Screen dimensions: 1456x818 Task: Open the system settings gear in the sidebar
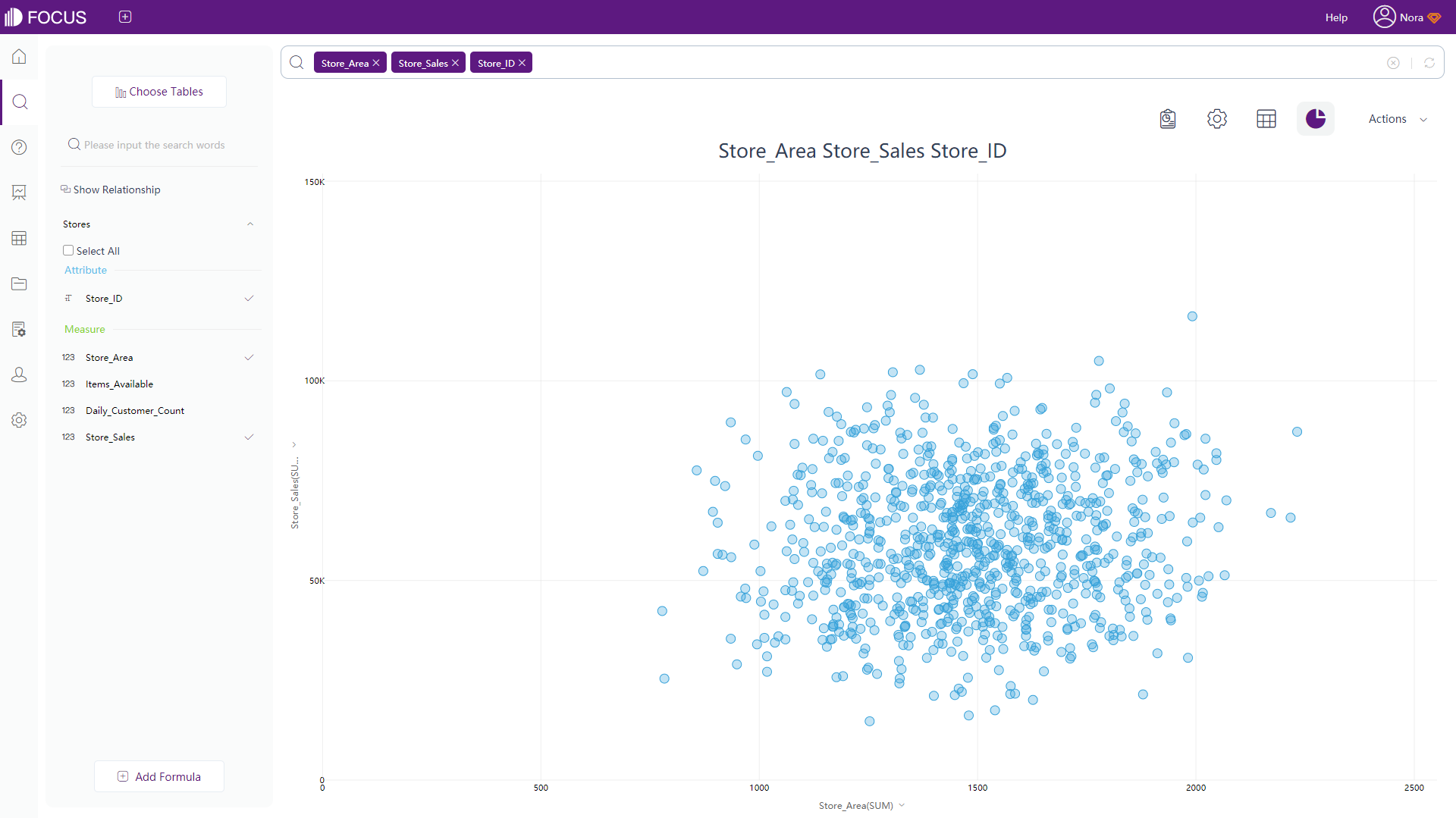point(19,420)
